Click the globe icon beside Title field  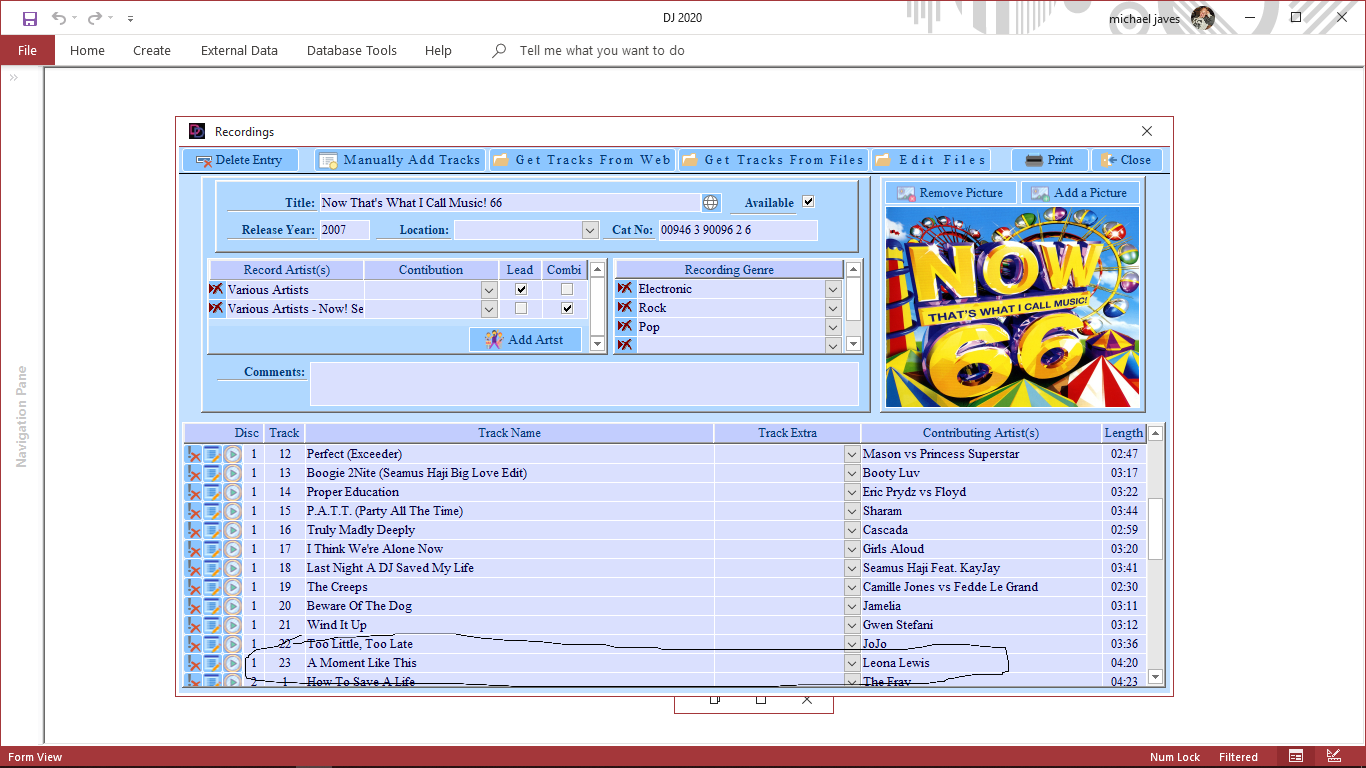[711, 203]
